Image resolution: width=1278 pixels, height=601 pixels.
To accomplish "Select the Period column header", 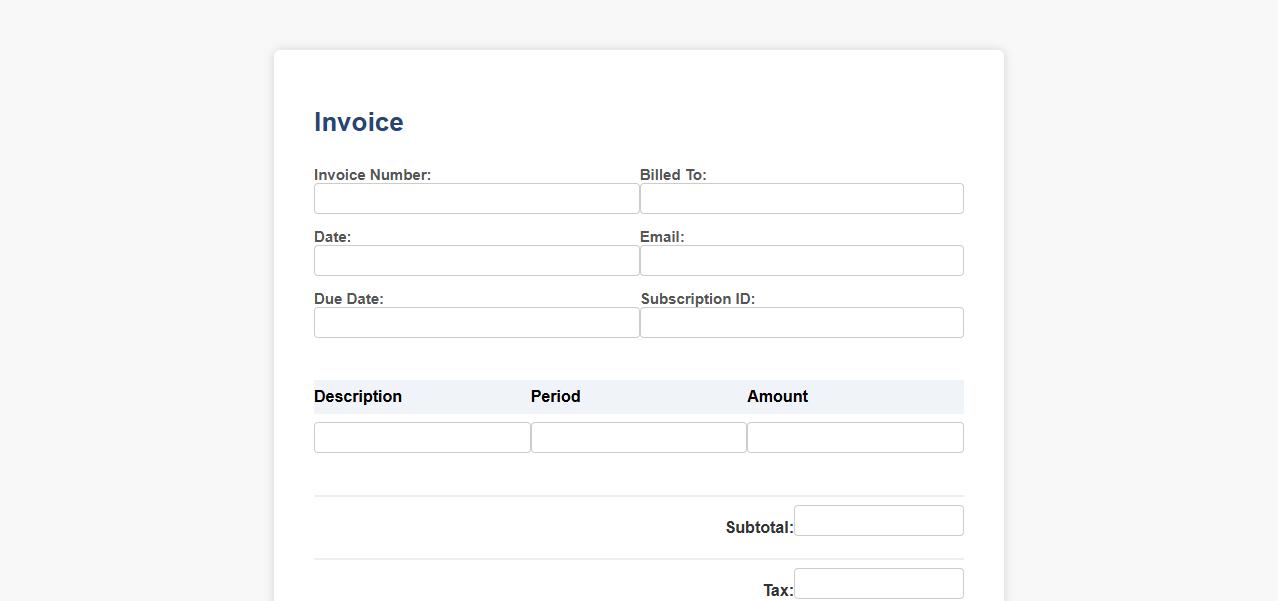I will point(555,396).
